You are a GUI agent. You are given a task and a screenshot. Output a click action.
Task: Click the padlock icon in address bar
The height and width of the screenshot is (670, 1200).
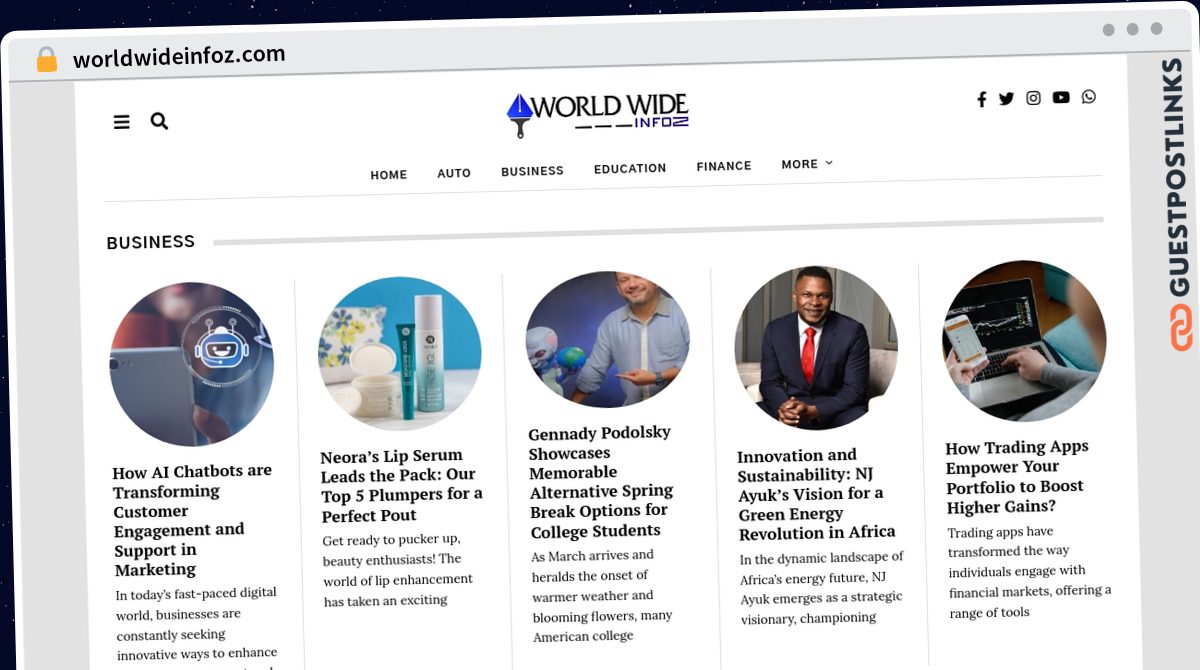click(x=47, y=60)
